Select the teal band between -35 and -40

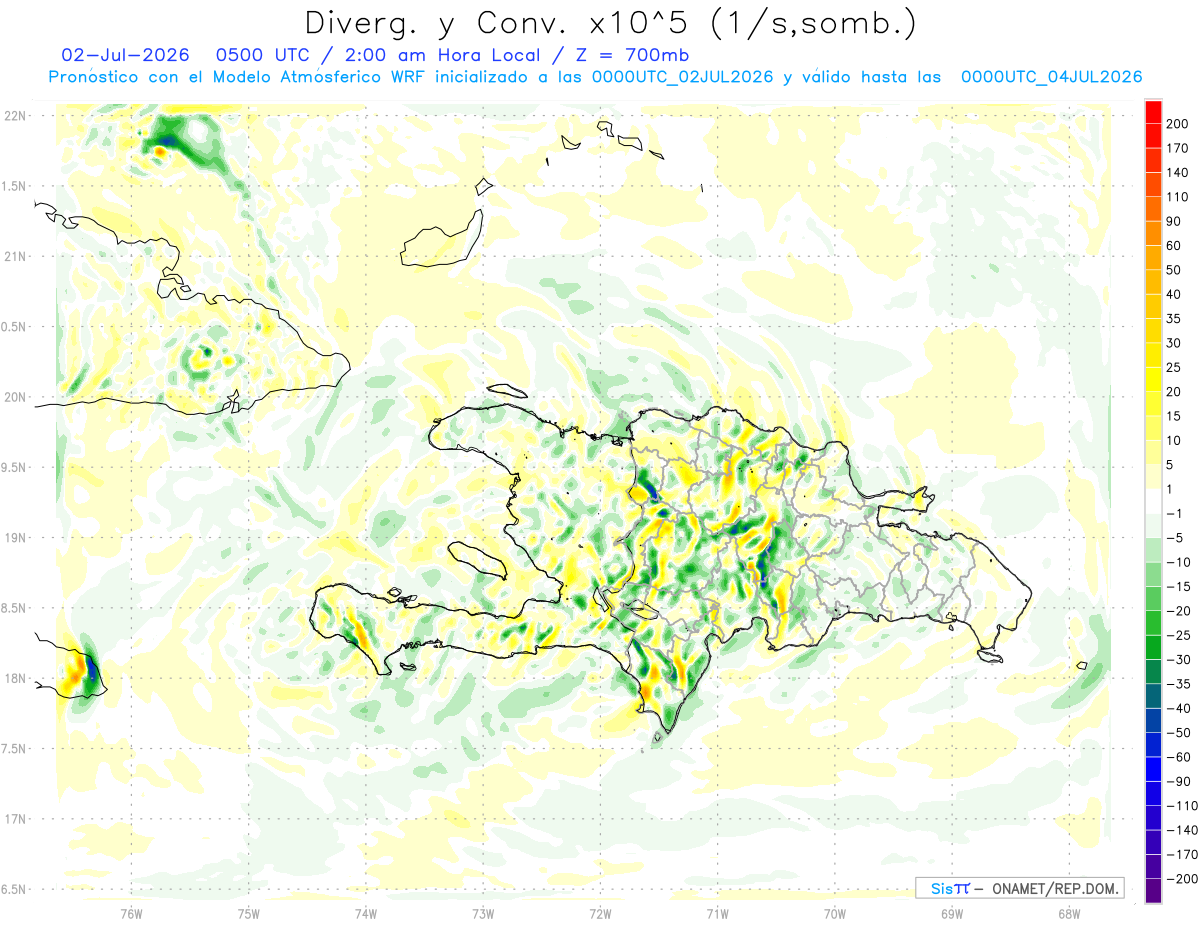pos(1154,696)
